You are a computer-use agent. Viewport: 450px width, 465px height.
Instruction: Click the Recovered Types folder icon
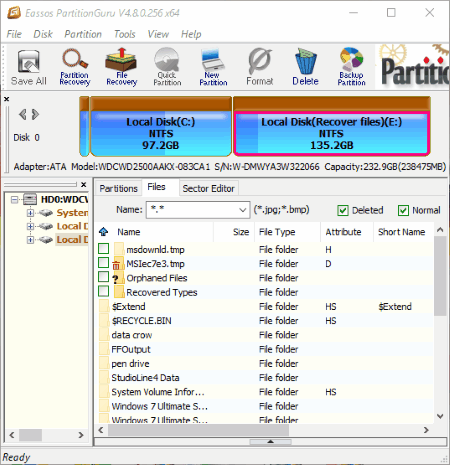click(x=119, y=292)
